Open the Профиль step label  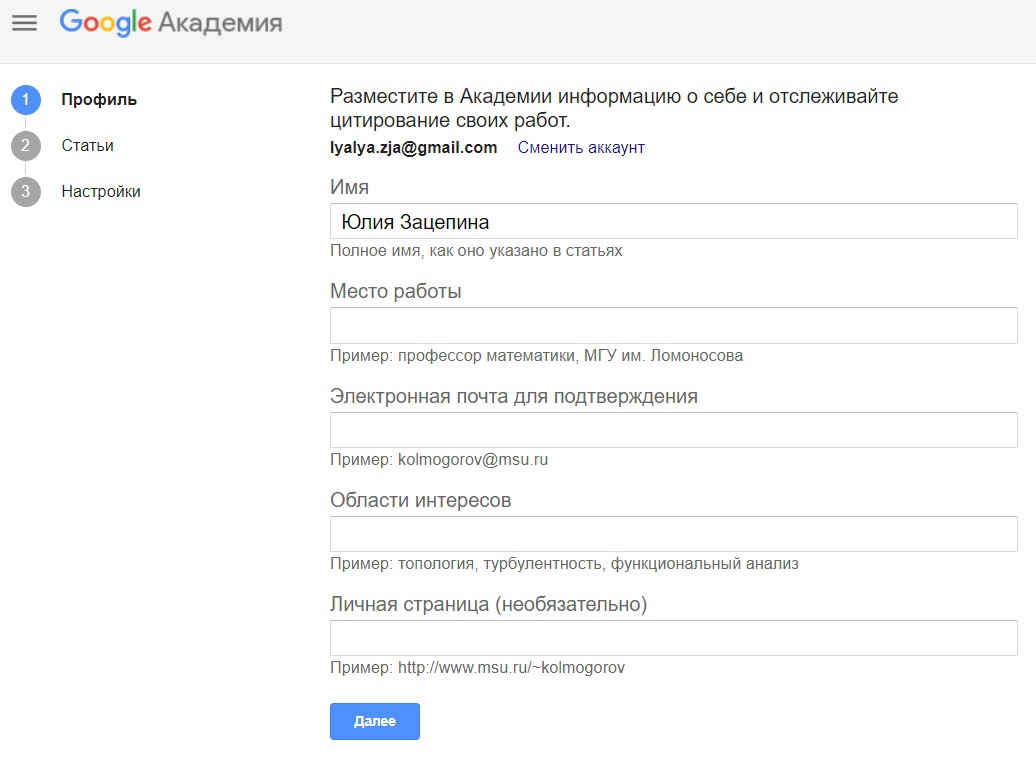[99, 100]
